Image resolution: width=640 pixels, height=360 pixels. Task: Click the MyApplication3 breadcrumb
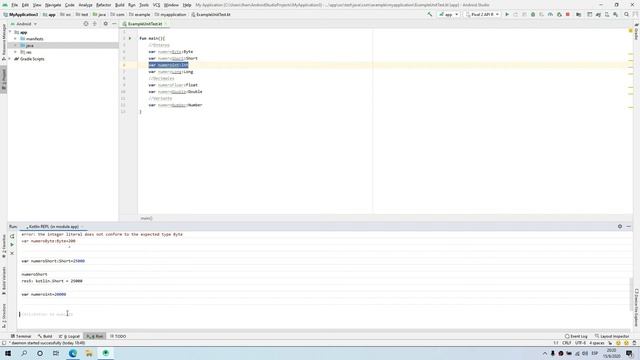tap(21, 14)
